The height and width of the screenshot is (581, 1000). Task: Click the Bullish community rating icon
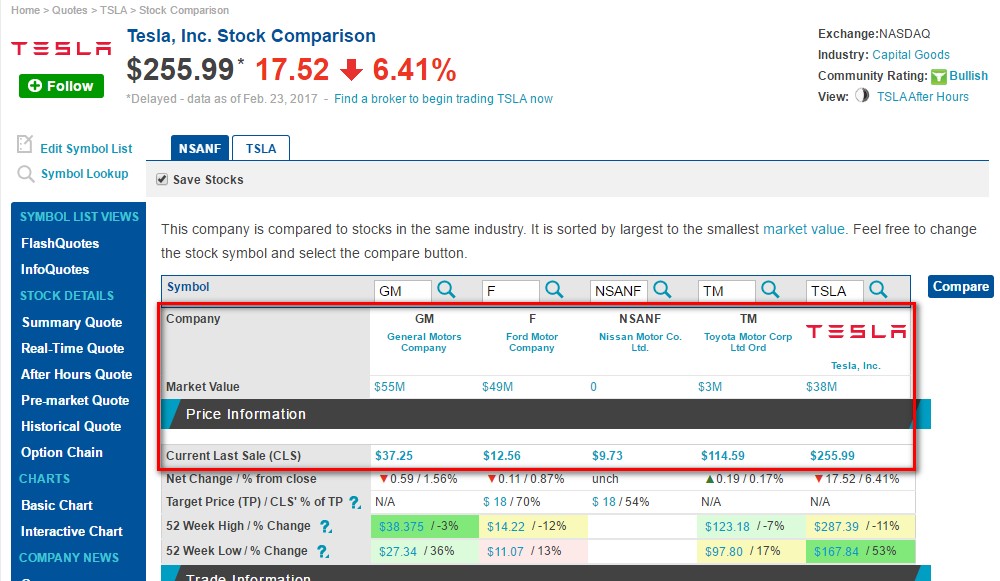[x=938, y=77]
